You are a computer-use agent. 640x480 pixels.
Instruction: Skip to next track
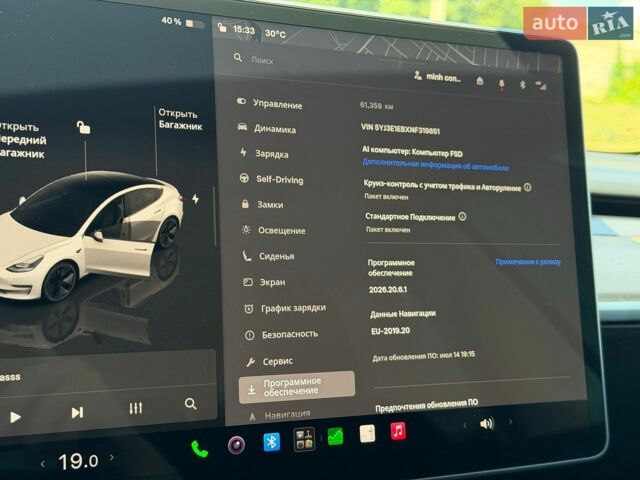tap(77, 412)
